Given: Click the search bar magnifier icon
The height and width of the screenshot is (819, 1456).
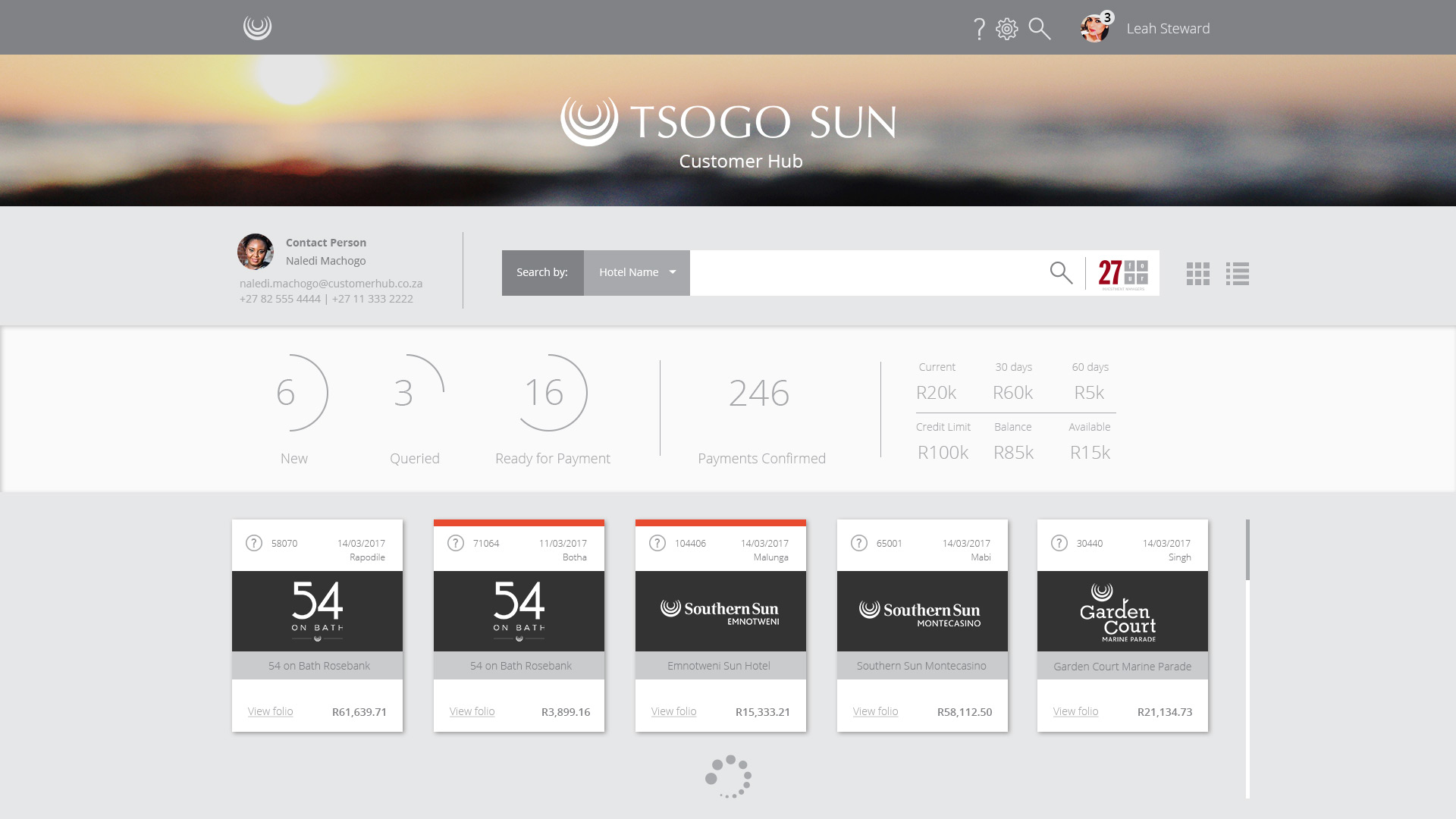Looking at the screenshot, I should click(1061, 272).
